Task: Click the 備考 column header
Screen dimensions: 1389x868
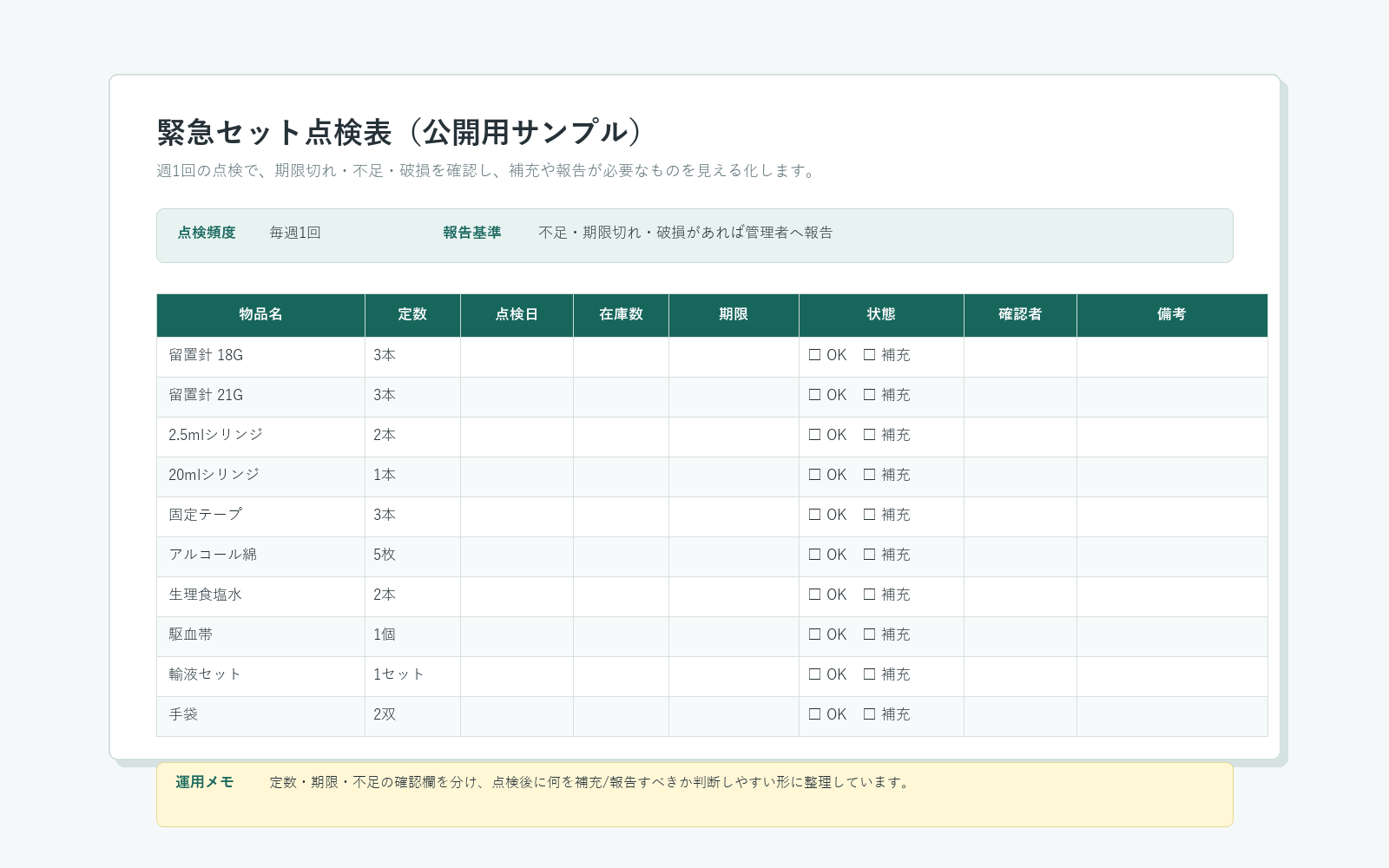Action: 1172,315
